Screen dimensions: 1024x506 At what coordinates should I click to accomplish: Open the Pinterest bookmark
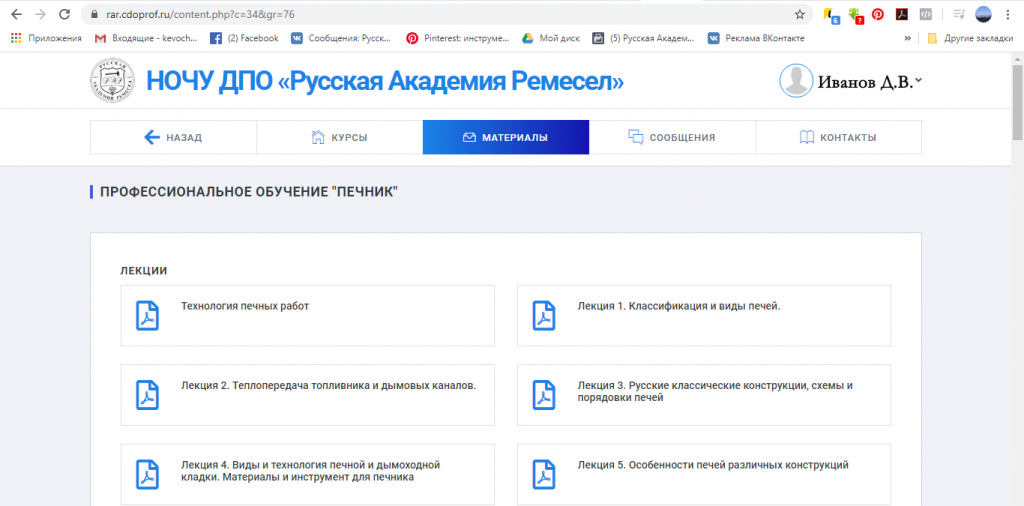pyautogui.click(x=457, y=39)
